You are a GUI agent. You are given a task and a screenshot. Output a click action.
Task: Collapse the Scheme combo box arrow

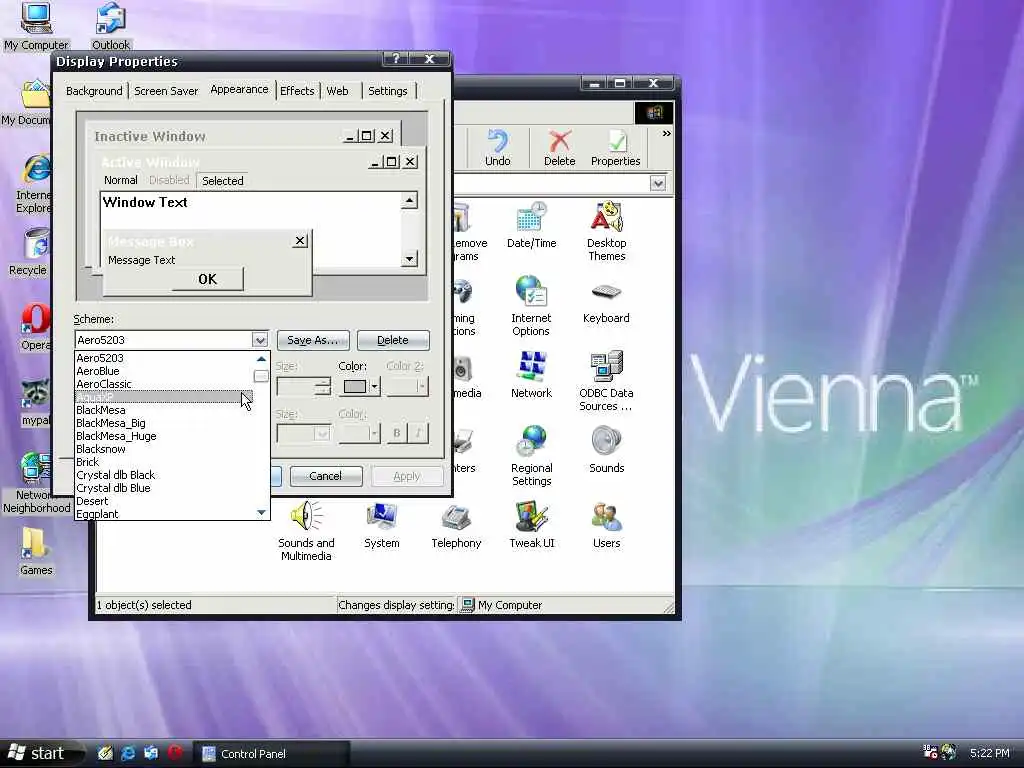pos(259,340)
